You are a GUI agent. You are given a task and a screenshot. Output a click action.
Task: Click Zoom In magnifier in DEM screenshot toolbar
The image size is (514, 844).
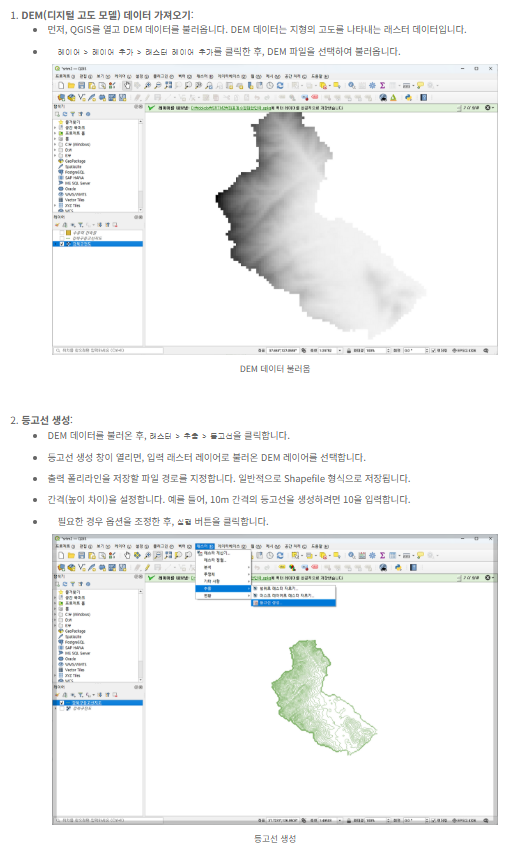coord(147,86)
